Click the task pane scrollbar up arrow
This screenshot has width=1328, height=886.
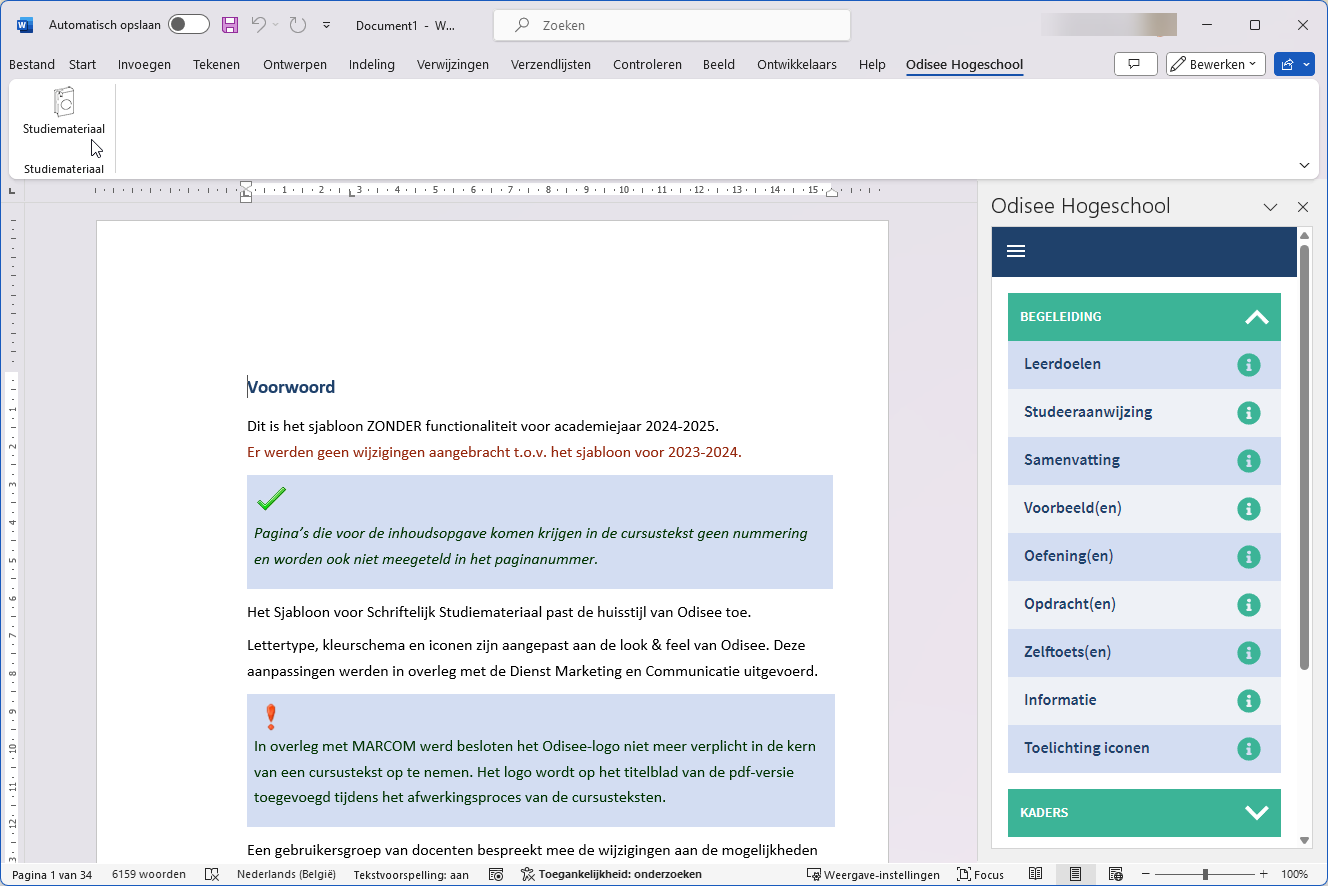pos(1304,235)
